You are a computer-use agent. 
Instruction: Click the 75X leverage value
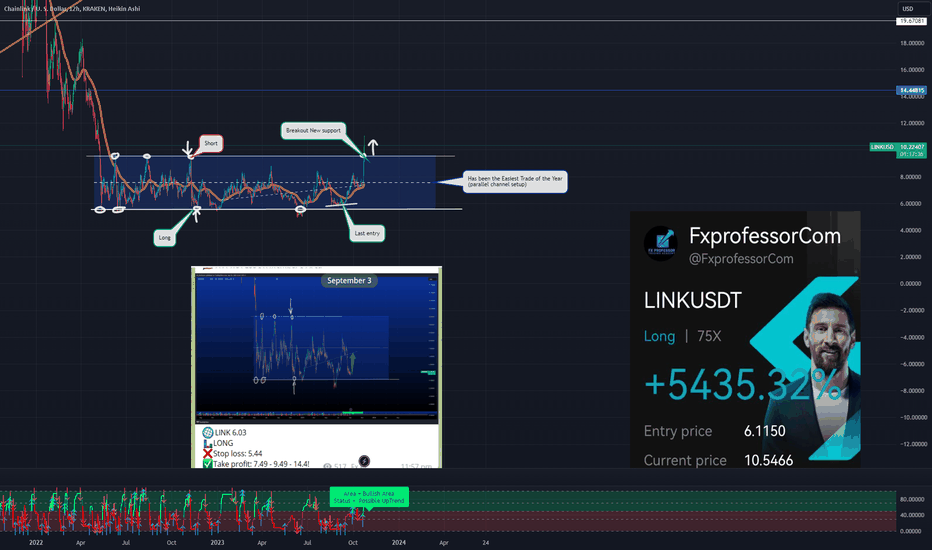pos(709,337)
